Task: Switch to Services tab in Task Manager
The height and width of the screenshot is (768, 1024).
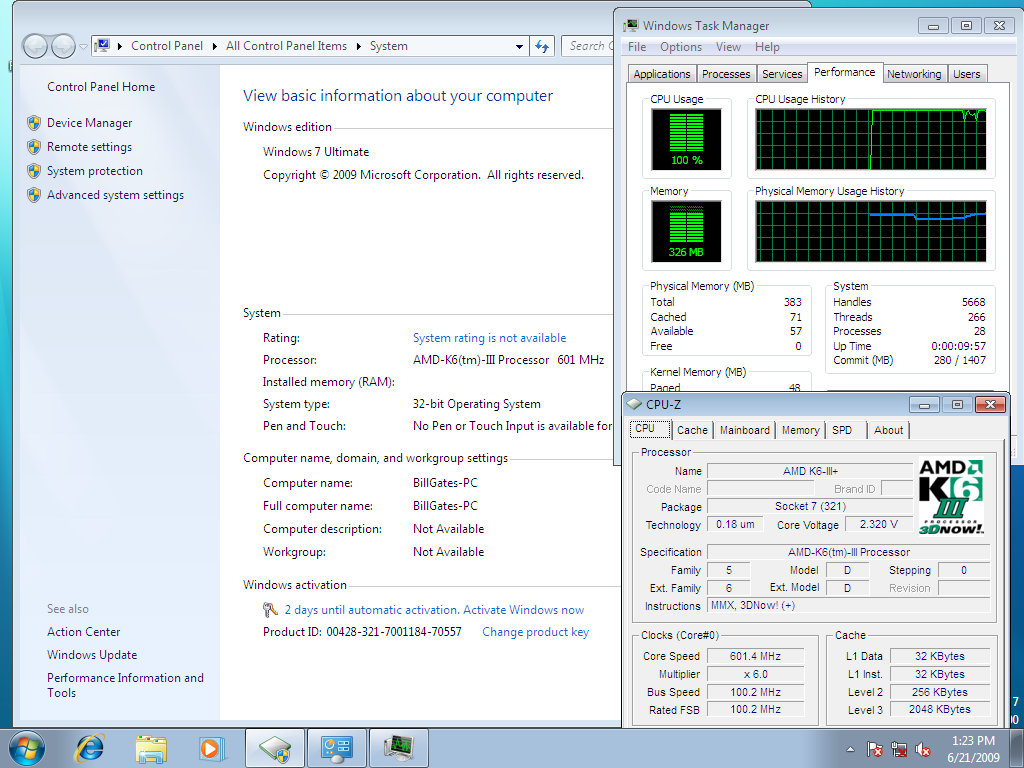Action: click(782, 74)
